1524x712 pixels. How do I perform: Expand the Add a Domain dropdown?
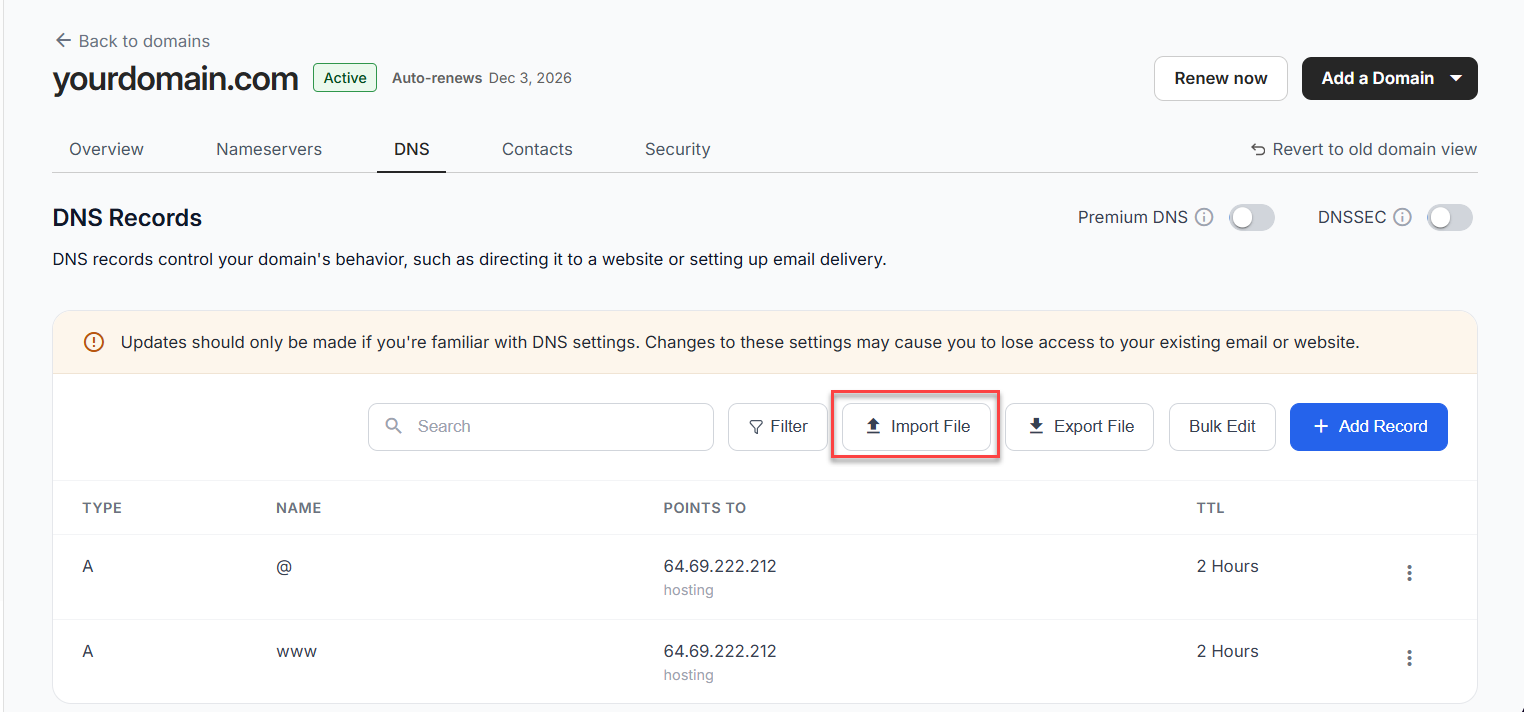pos(1456,78)
